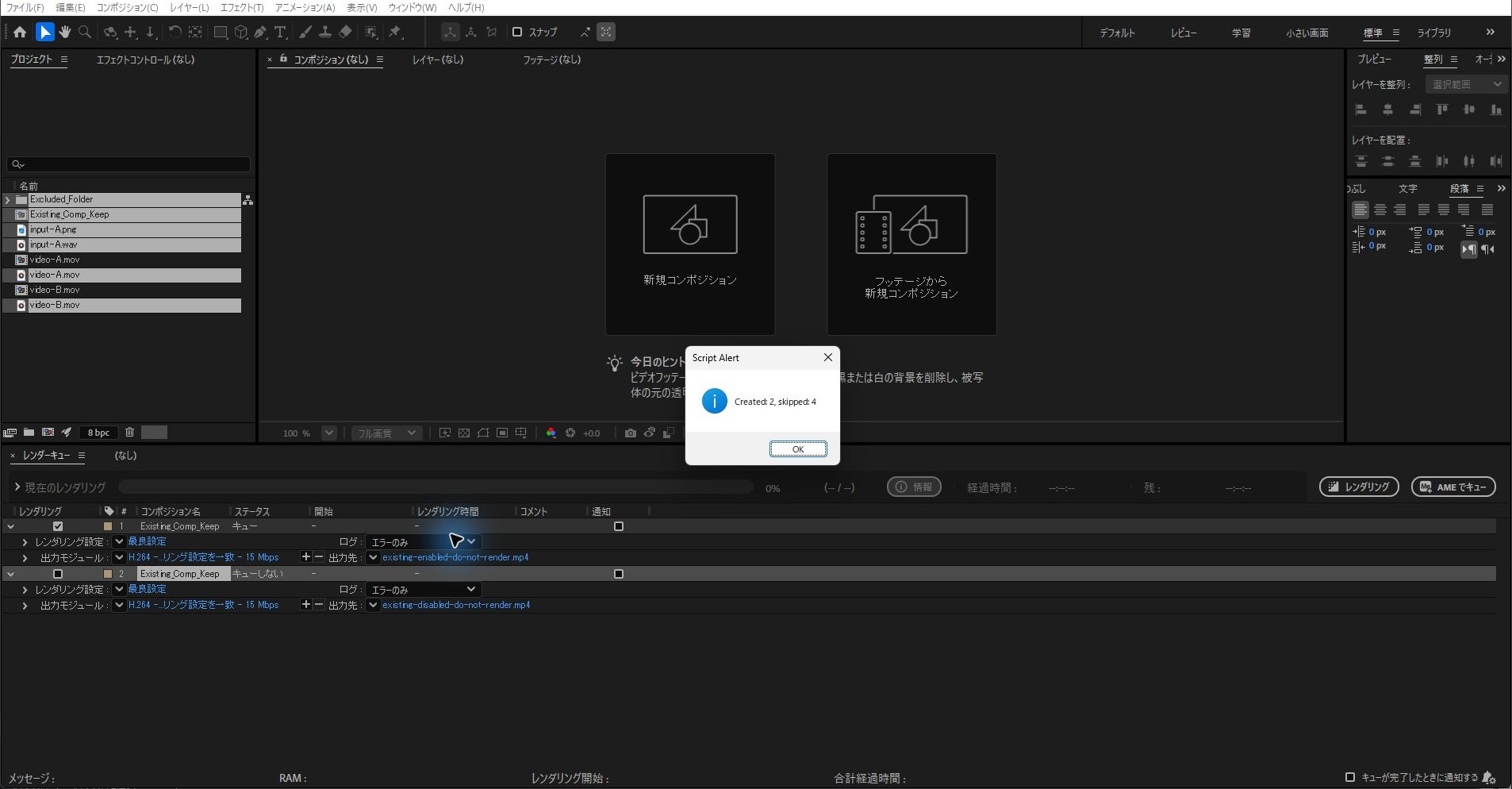Select the Pen tool

click(x=260, y=33)
